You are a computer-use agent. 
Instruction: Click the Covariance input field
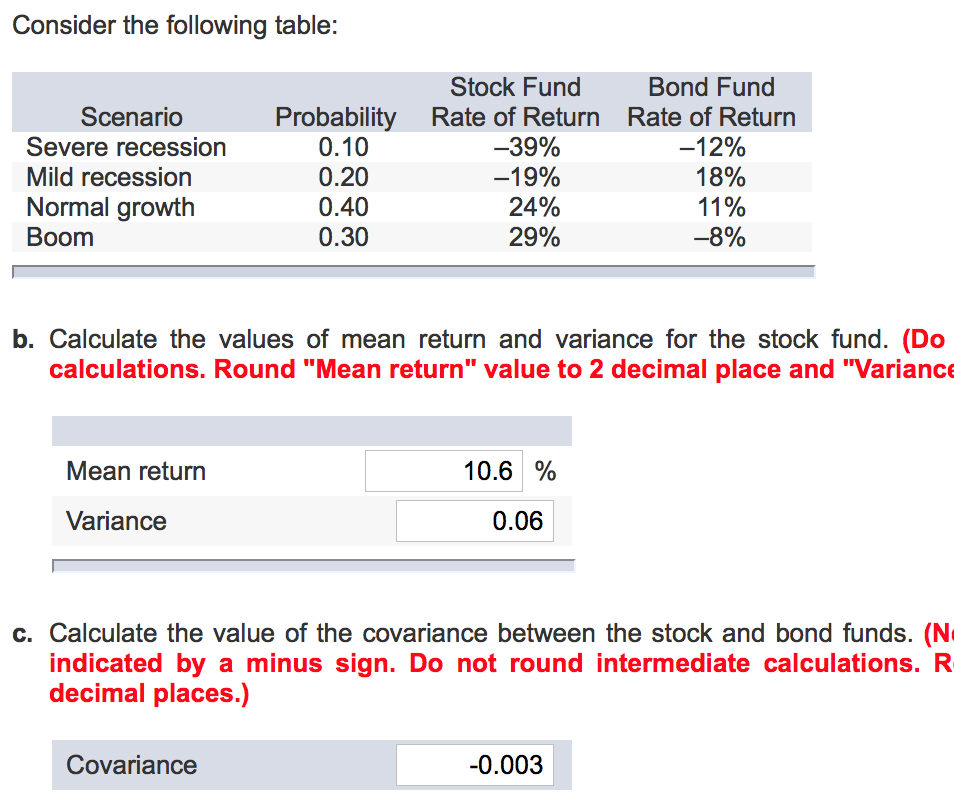pyautogui.click(x=475, y=764)
